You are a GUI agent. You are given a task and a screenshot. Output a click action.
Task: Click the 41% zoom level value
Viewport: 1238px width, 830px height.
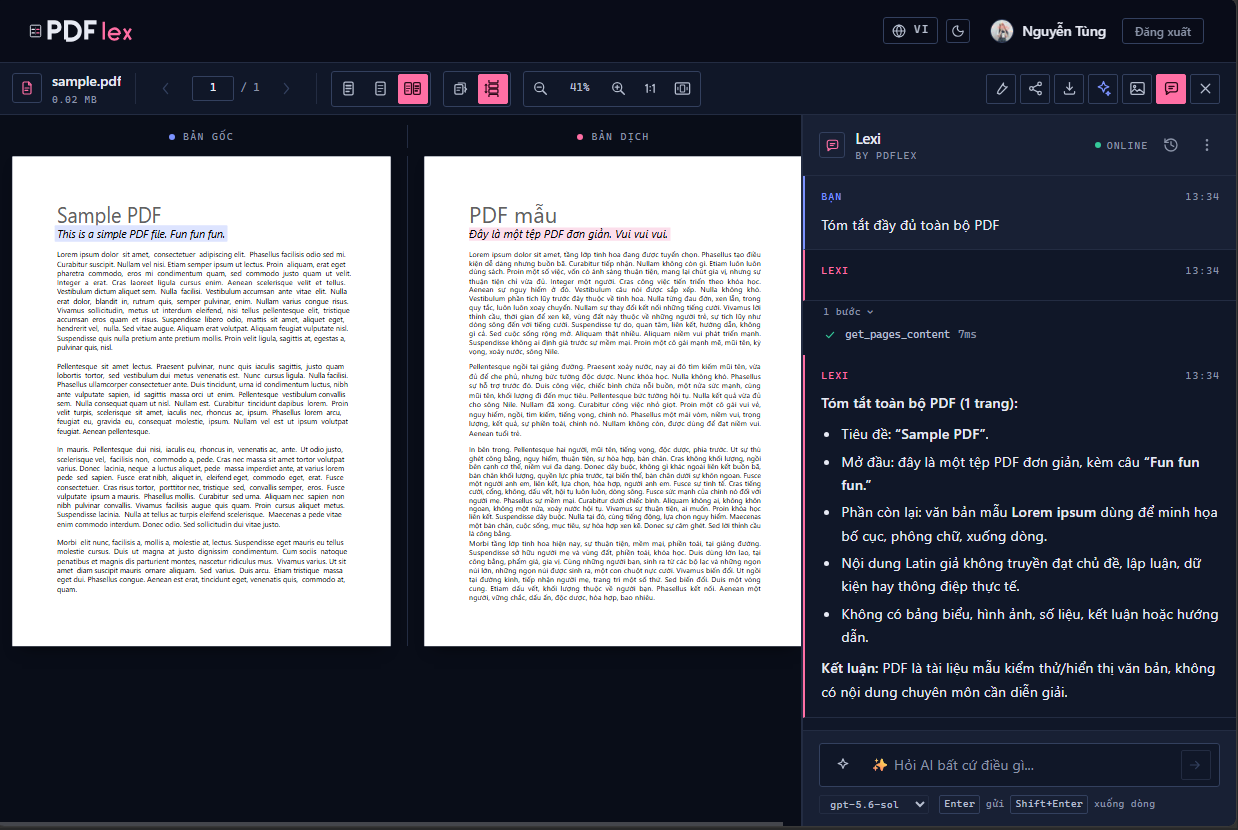click(580, 88)
